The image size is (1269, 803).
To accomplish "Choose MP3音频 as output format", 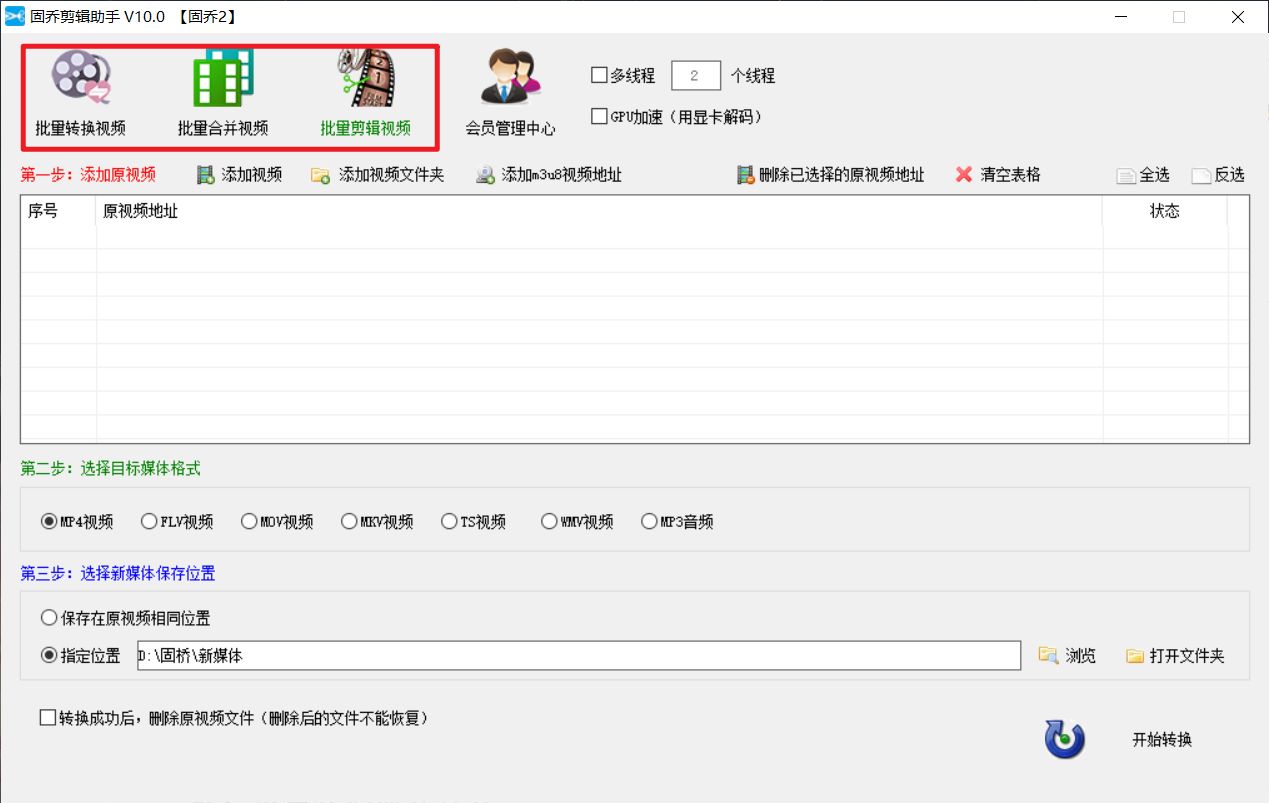I will point(649,521).
